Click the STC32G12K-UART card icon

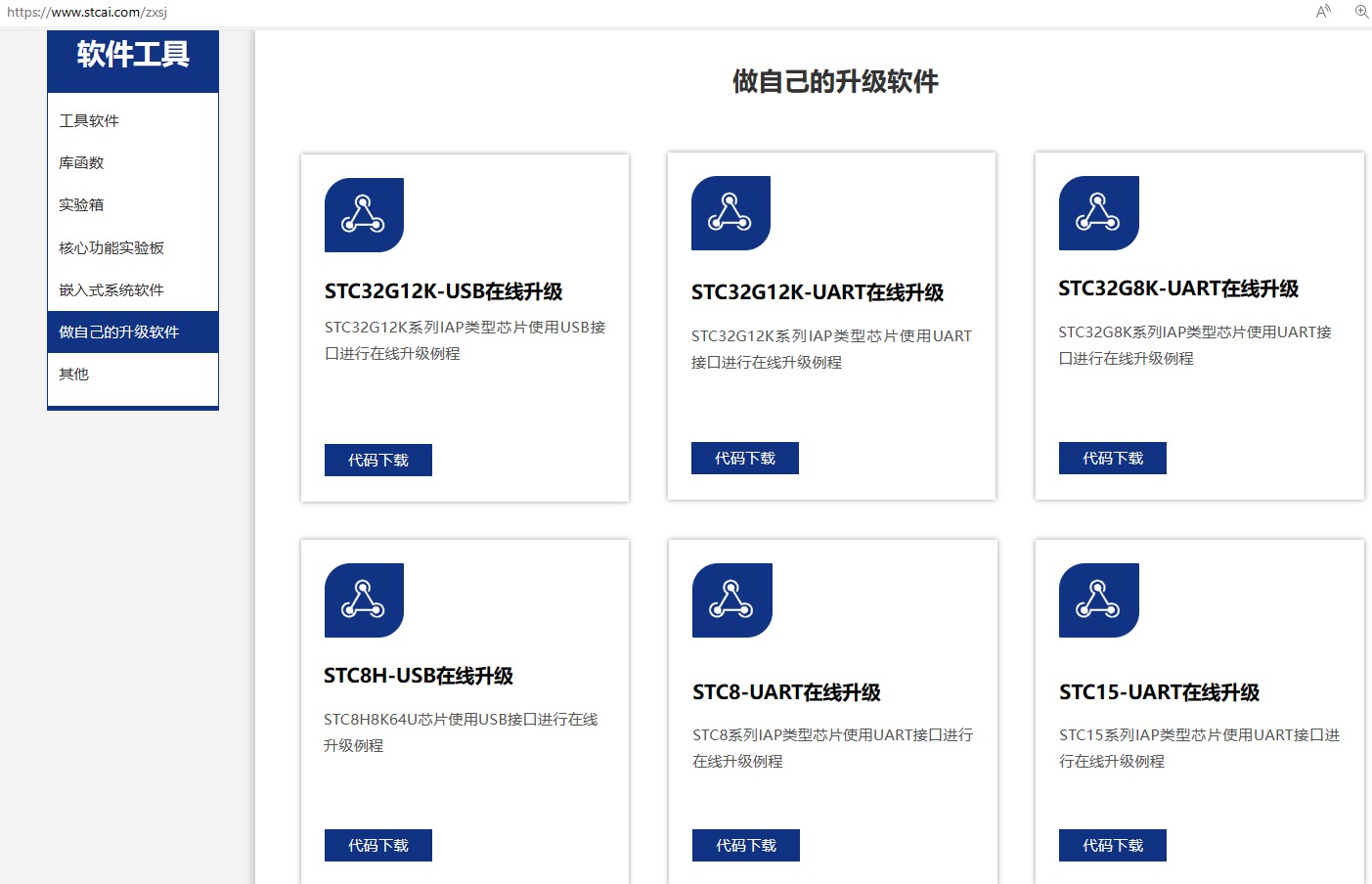(x=730, y=213)
